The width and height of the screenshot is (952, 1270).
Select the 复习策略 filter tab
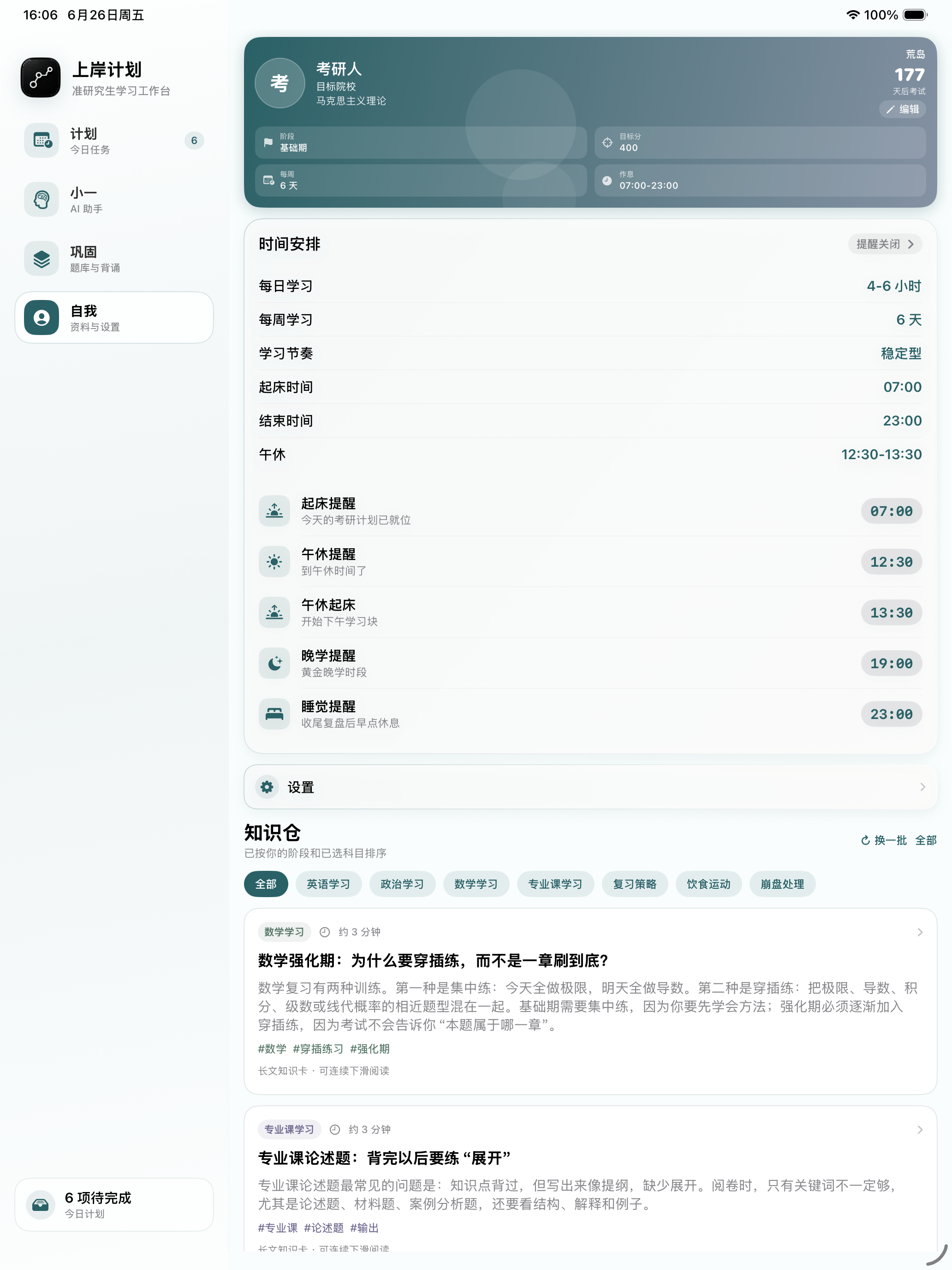coord(635,884)
